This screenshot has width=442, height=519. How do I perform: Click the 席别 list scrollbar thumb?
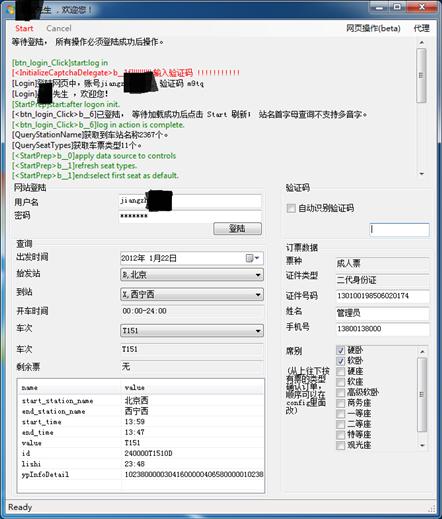(x=422, y=394)
